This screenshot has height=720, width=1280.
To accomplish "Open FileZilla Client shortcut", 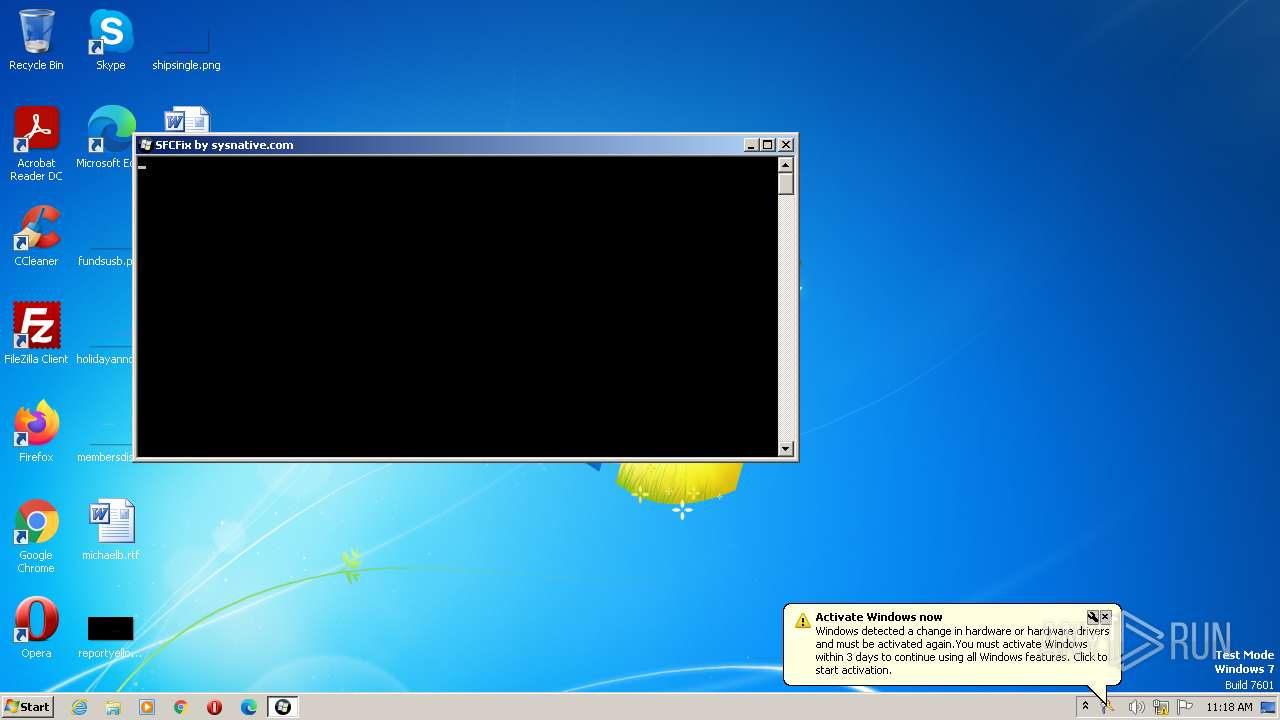I will [36, 334].
